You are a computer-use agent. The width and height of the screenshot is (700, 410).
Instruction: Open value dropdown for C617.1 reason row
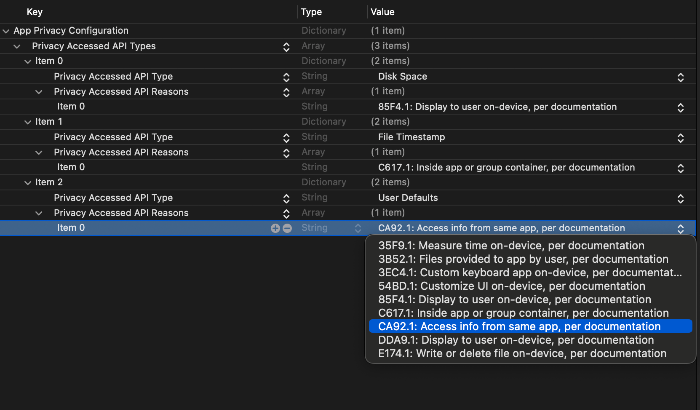tap(680, 168)
